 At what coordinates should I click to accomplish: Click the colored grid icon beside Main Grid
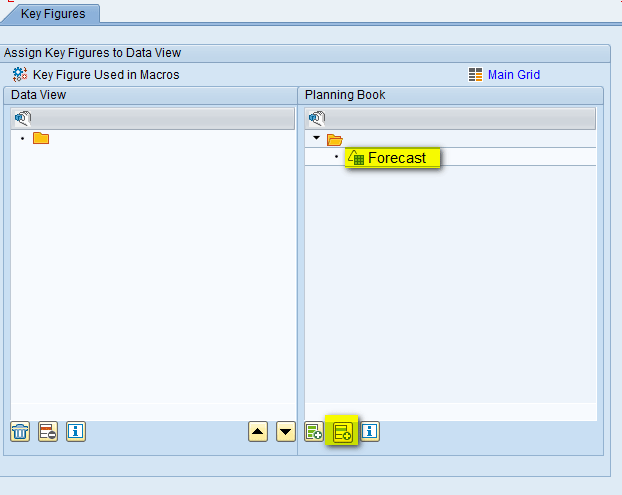click(476, 74)
